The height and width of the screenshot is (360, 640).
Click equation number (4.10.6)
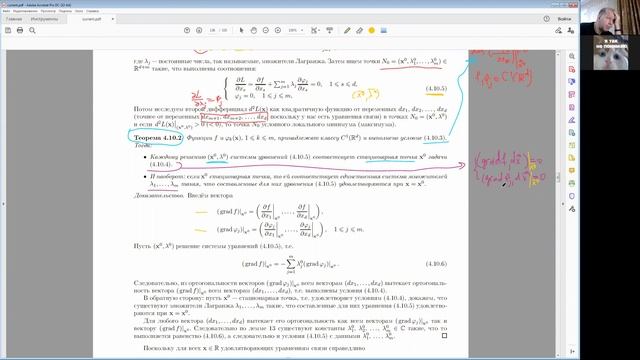(x=436, y=264)
